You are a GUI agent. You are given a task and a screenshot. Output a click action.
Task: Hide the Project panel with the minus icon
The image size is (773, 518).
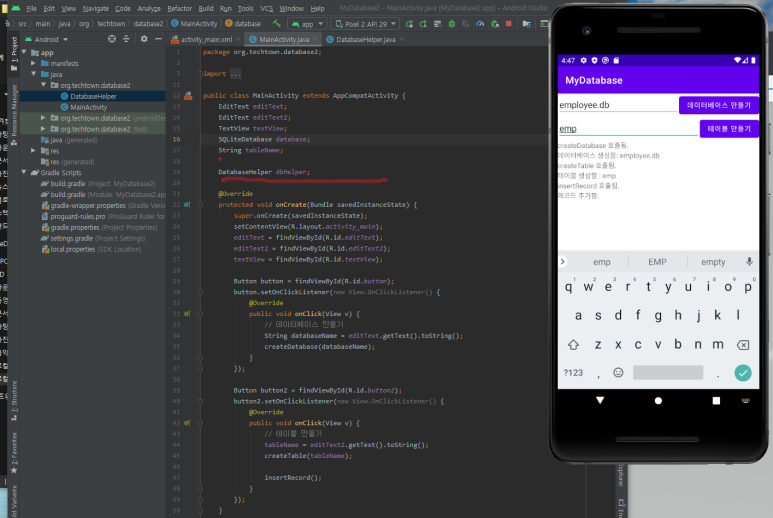tap(158, 39)
